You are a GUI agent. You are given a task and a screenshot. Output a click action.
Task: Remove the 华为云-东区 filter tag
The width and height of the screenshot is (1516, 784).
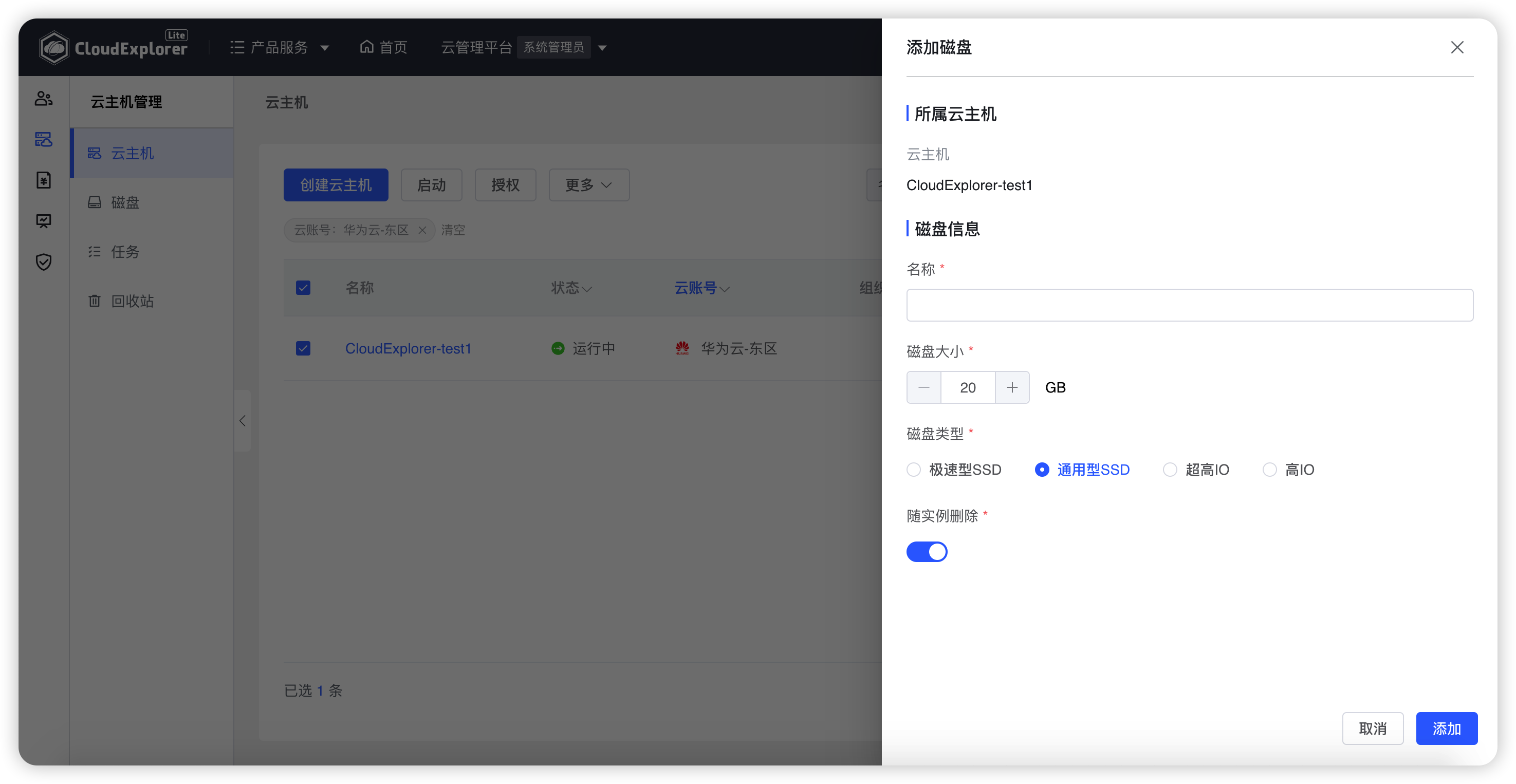422,230
